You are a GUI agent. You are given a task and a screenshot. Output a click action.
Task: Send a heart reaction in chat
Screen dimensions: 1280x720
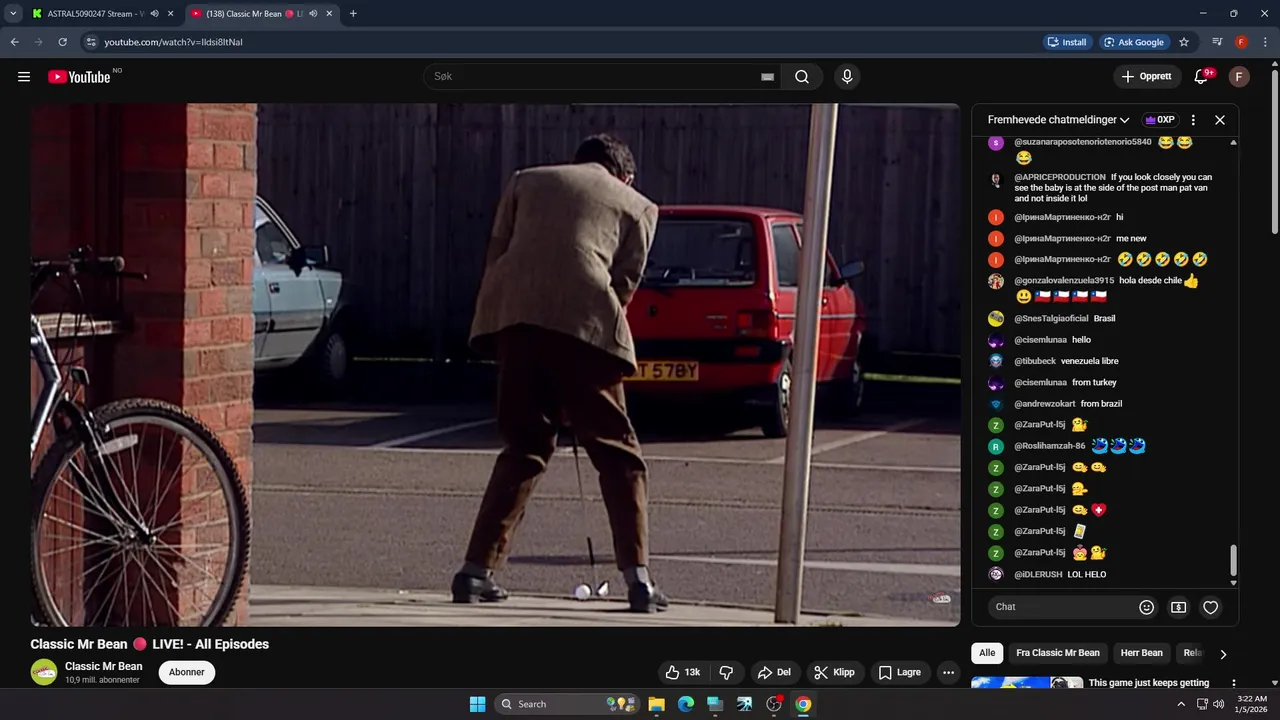coord(1211,607)
